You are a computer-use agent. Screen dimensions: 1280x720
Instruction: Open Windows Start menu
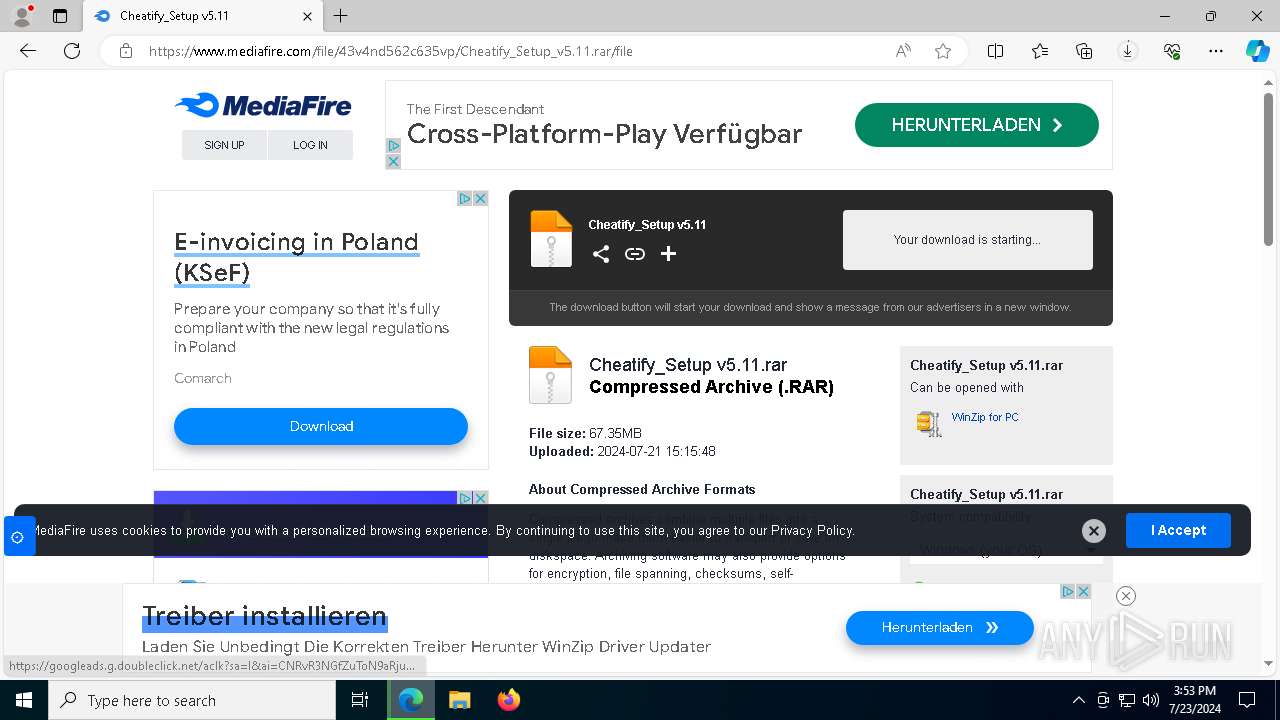[x=24, y=700]
